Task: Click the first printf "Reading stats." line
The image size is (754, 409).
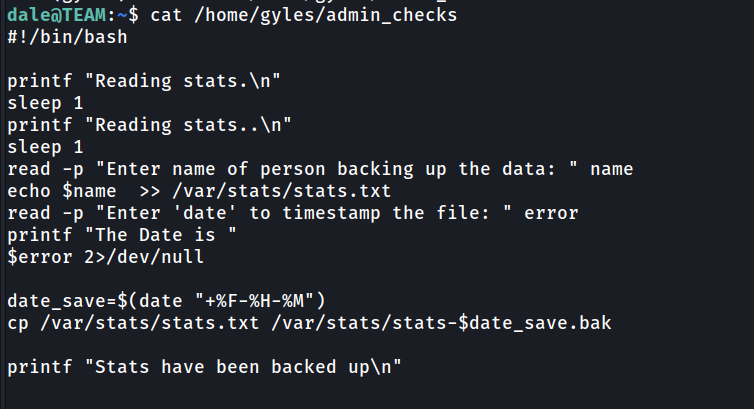Action: (144, 81)
